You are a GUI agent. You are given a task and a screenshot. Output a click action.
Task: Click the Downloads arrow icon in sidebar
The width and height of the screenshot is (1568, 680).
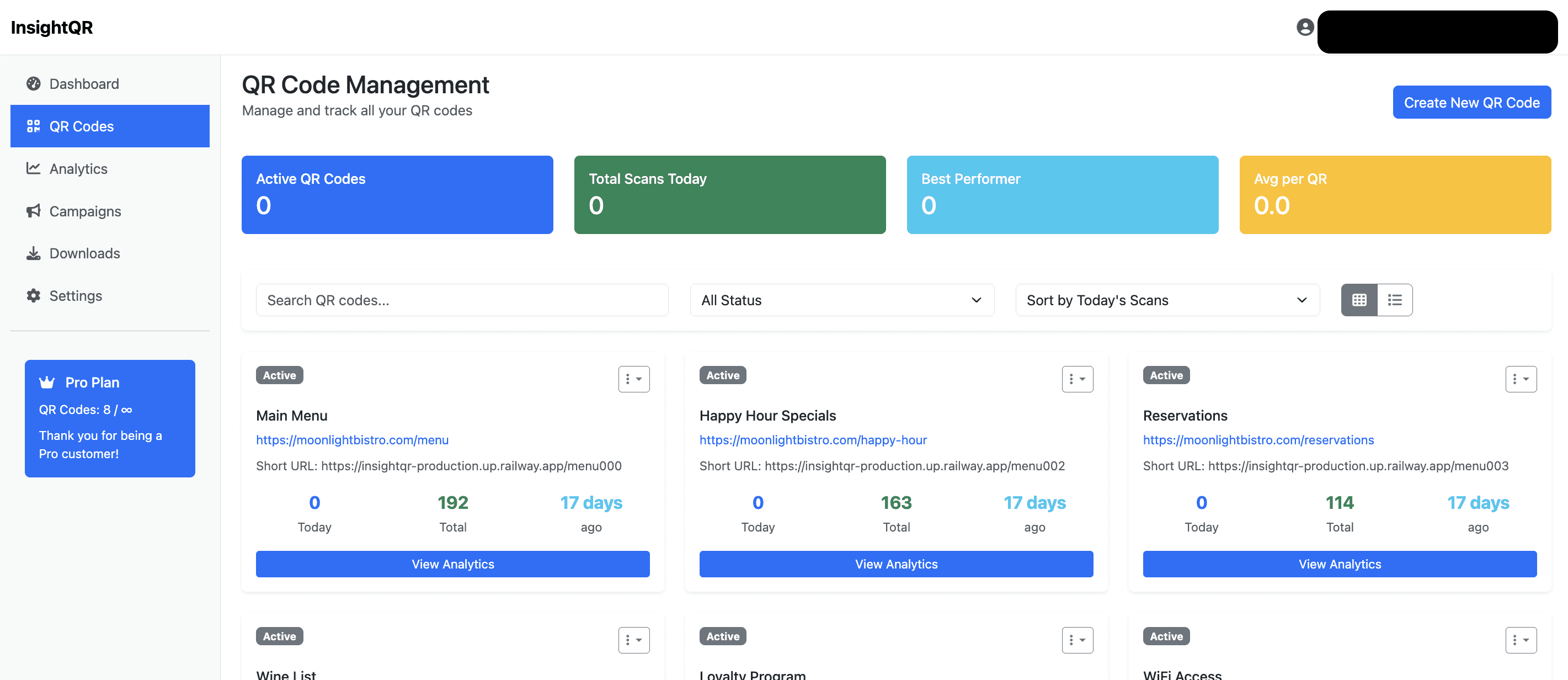pyautogui.click(x=34, y=253)
